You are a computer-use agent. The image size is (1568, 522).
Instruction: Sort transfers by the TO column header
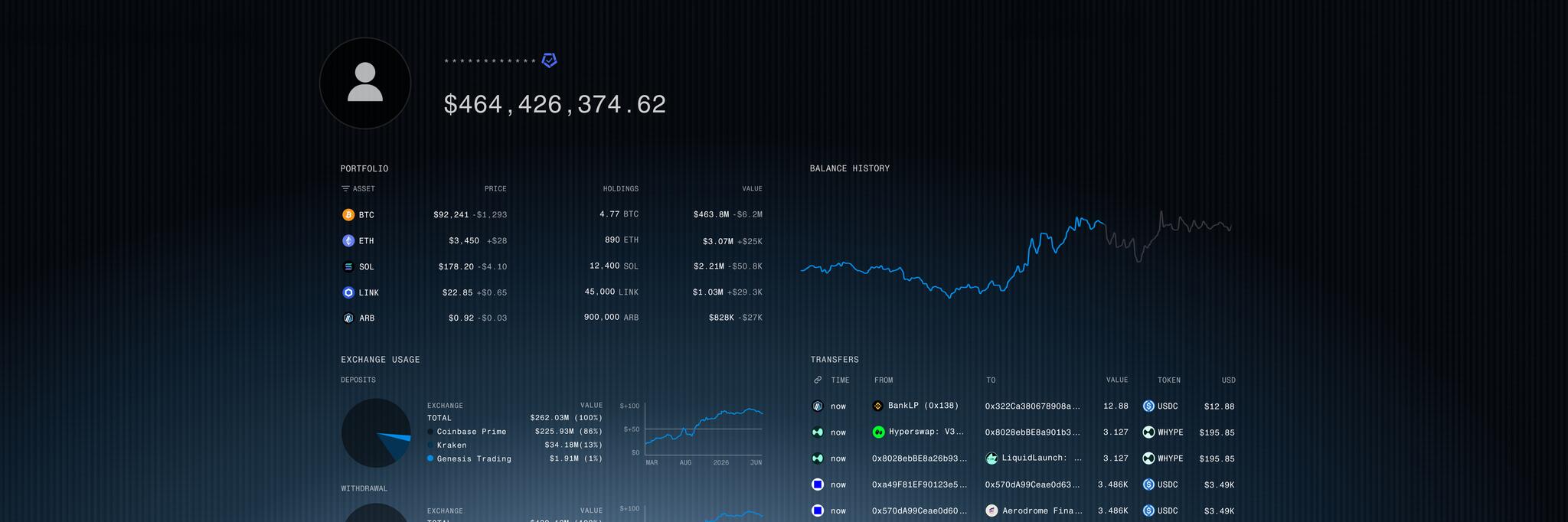pos(991,380)
